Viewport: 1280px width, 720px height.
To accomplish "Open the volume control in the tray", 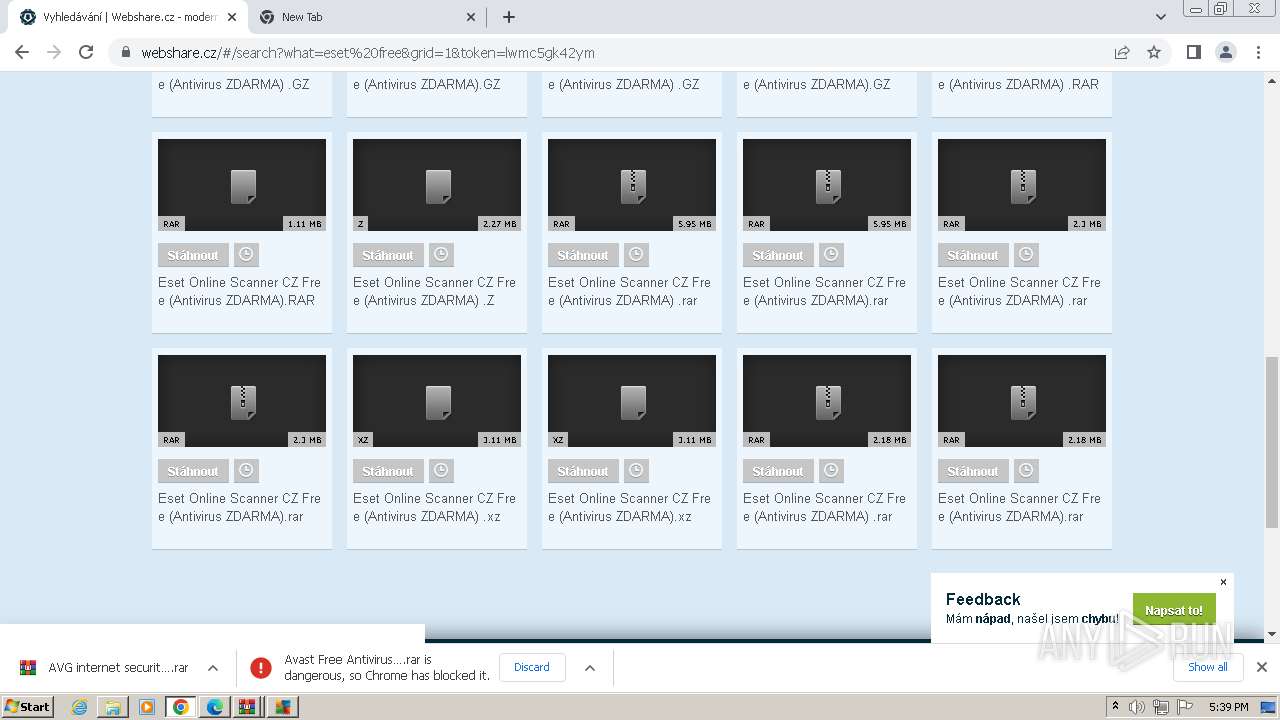I will (1137, 707).
